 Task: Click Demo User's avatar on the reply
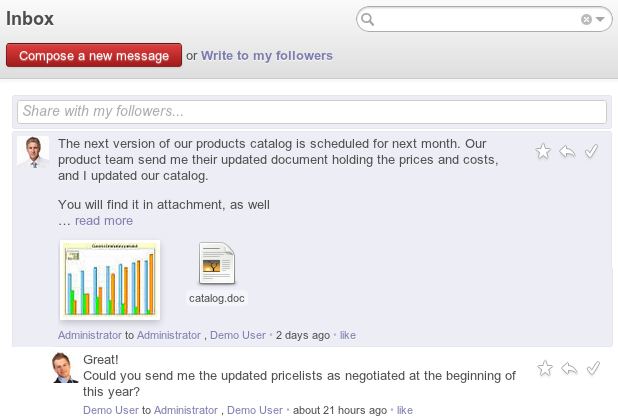pos(65,368)
